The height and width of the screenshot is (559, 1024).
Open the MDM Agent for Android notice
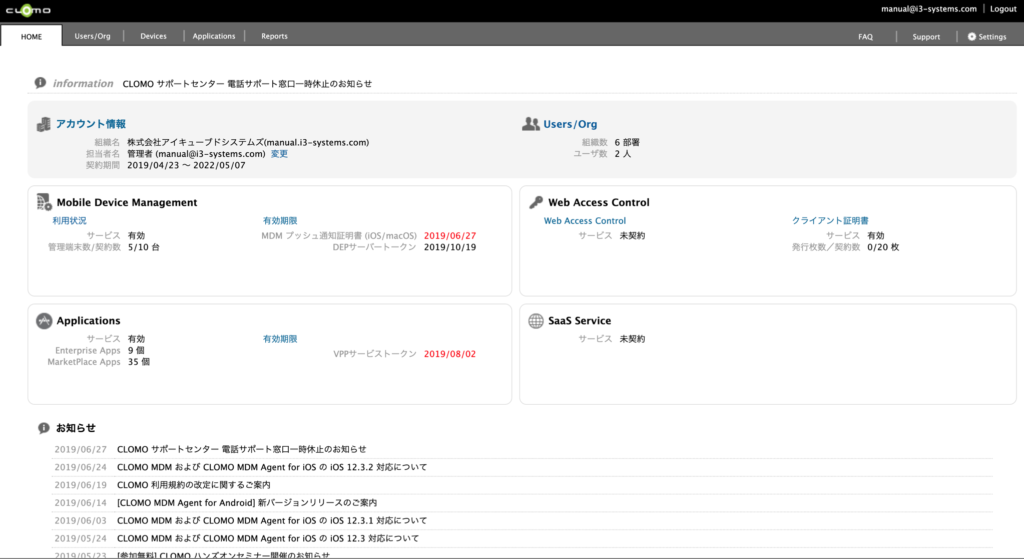247,502
